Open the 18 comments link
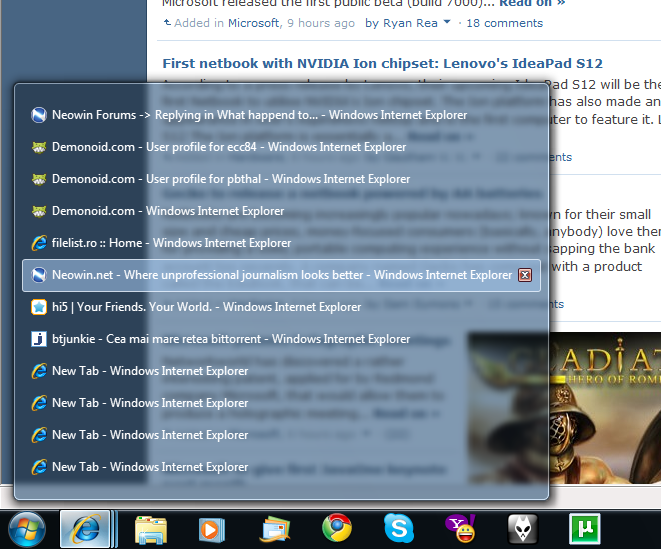Screen dimensions: 661x549 504,23
